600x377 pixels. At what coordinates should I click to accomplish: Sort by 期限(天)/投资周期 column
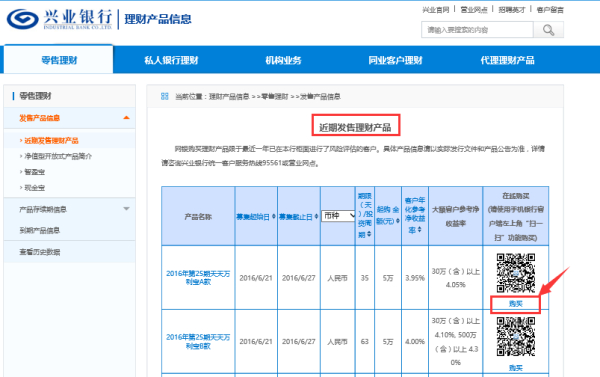click(x=364, y=215)
